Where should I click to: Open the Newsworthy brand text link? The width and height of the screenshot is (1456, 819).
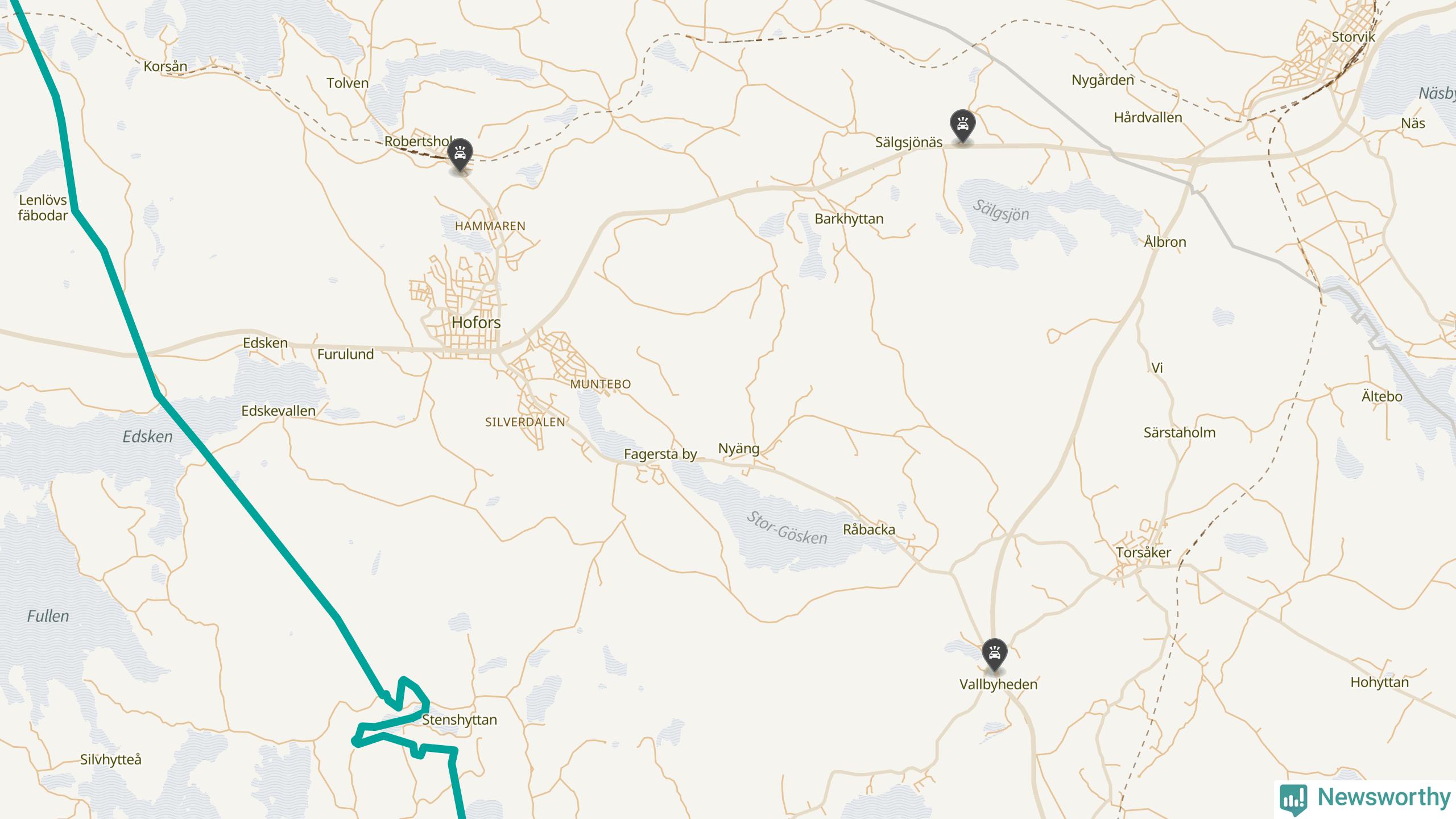pyautogui.click(x=1384, y=797)
